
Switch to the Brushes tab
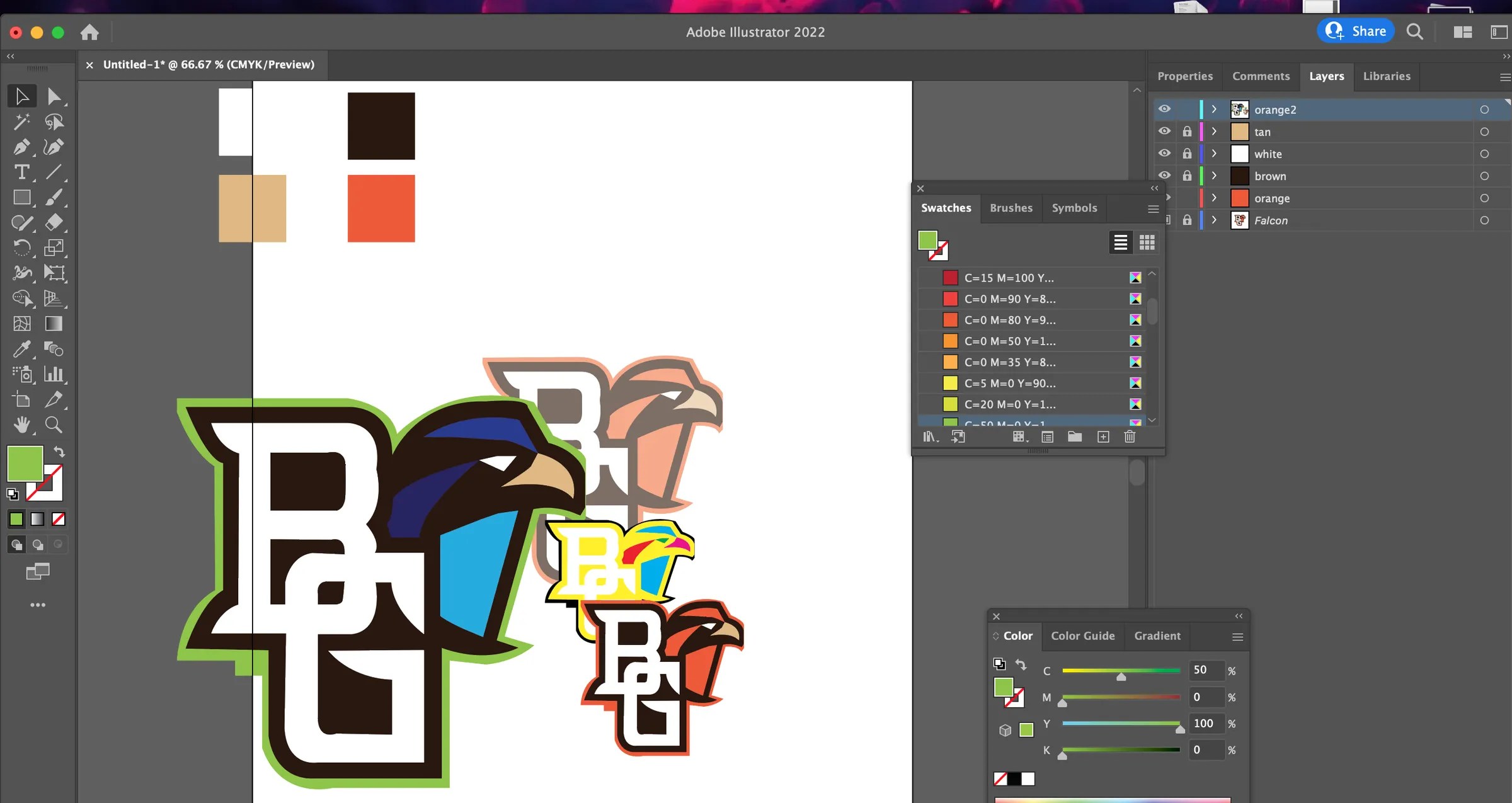point(1011,208)
